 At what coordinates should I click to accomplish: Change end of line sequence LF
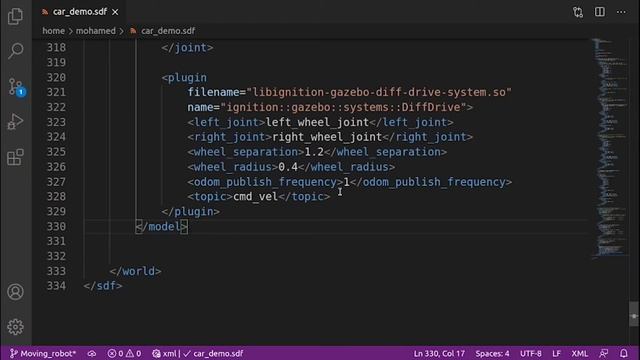[556, 353]
